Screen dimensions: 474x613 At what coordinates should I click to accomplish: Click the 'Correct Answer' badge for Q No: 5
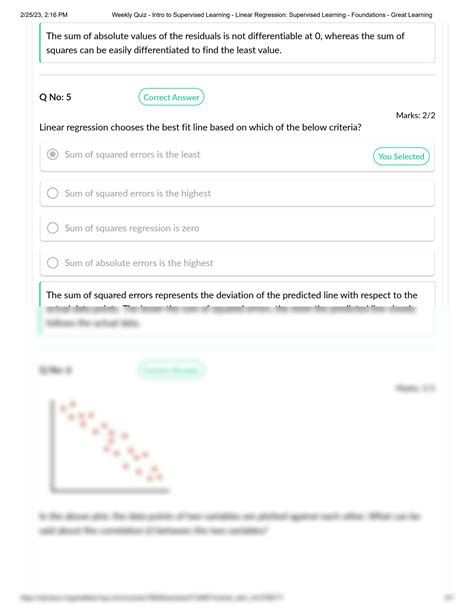click(x=171, y=97)
